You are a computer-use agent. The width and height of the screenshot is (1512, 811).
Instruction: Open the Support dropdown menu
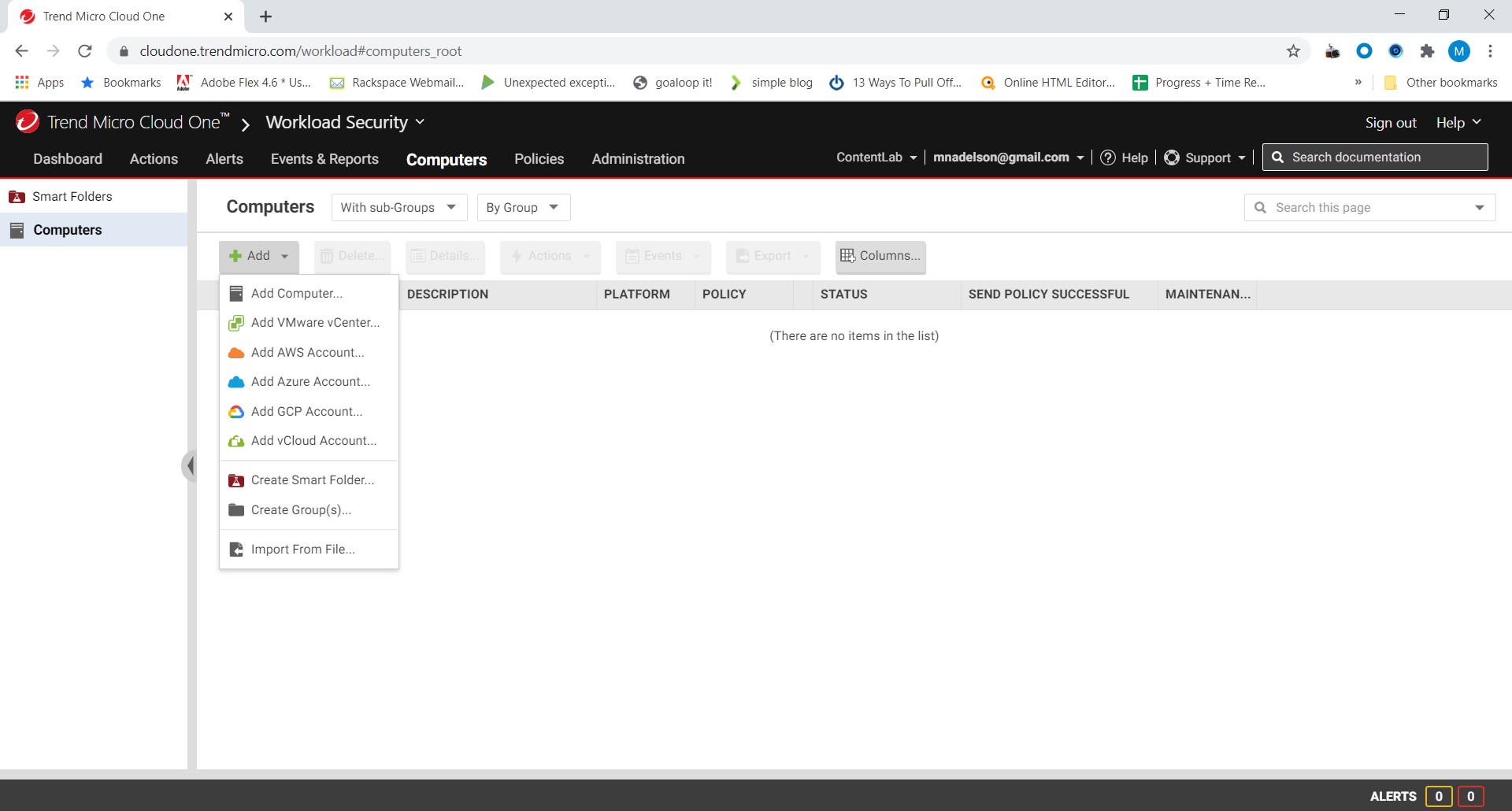(x=1205, y=157)
